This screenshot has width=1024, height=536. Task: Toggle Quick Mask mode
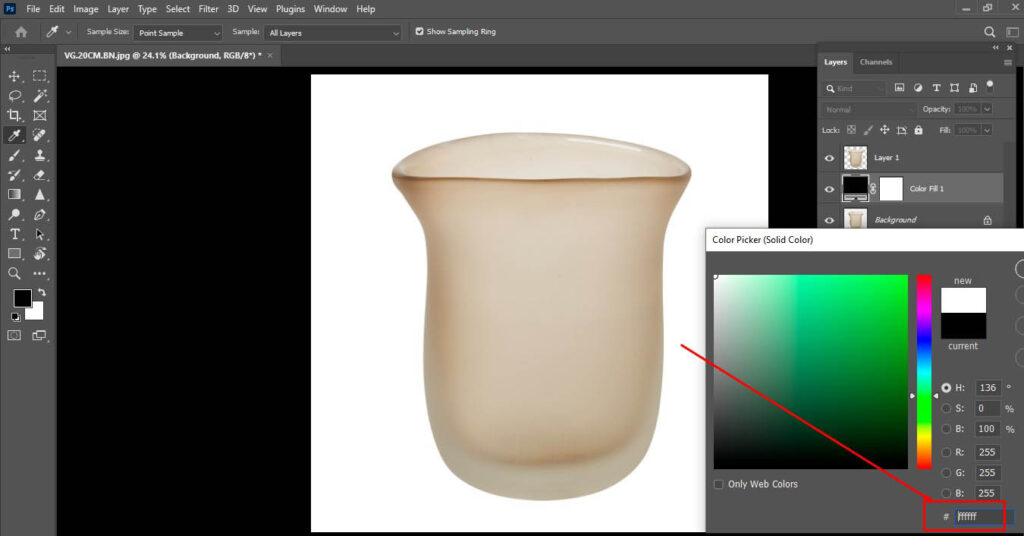[x=14, y=335]
